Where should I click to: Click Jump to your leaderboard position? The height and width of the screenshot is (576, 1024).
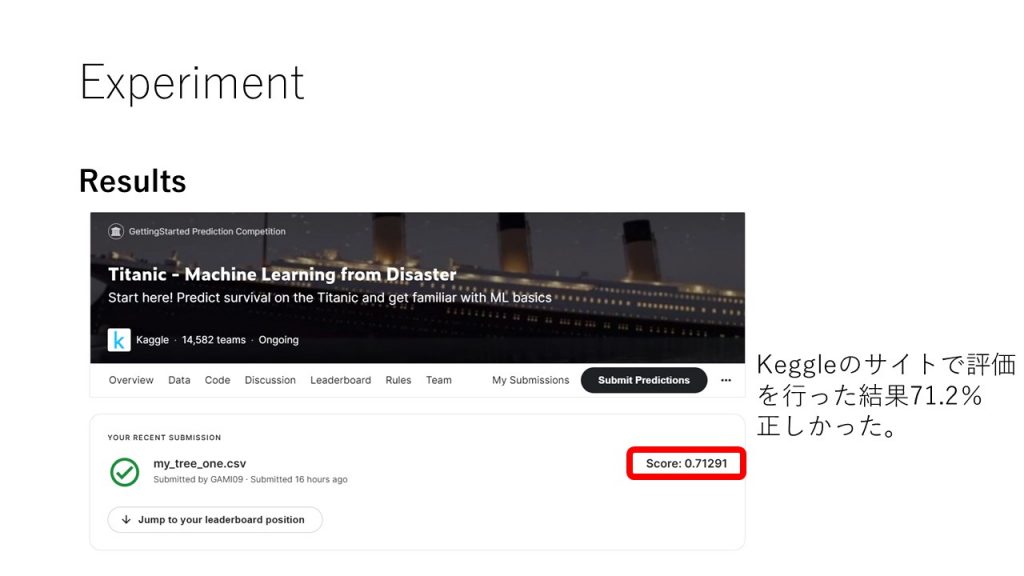pyautogui.click(x=215, y=520)
